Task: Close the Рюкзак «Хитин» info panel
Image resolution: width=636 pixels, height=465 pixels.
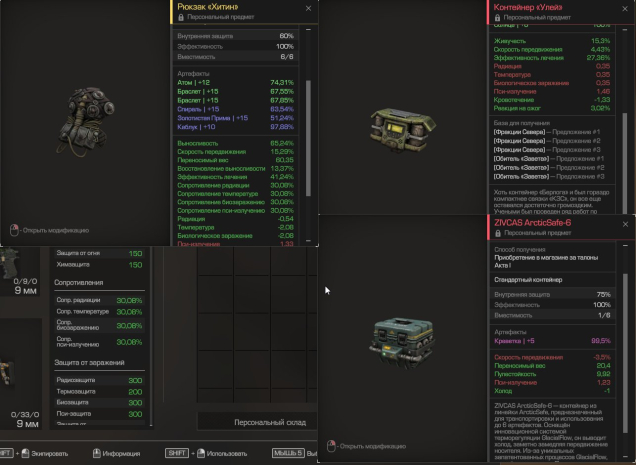Action: tap(308, 9)
